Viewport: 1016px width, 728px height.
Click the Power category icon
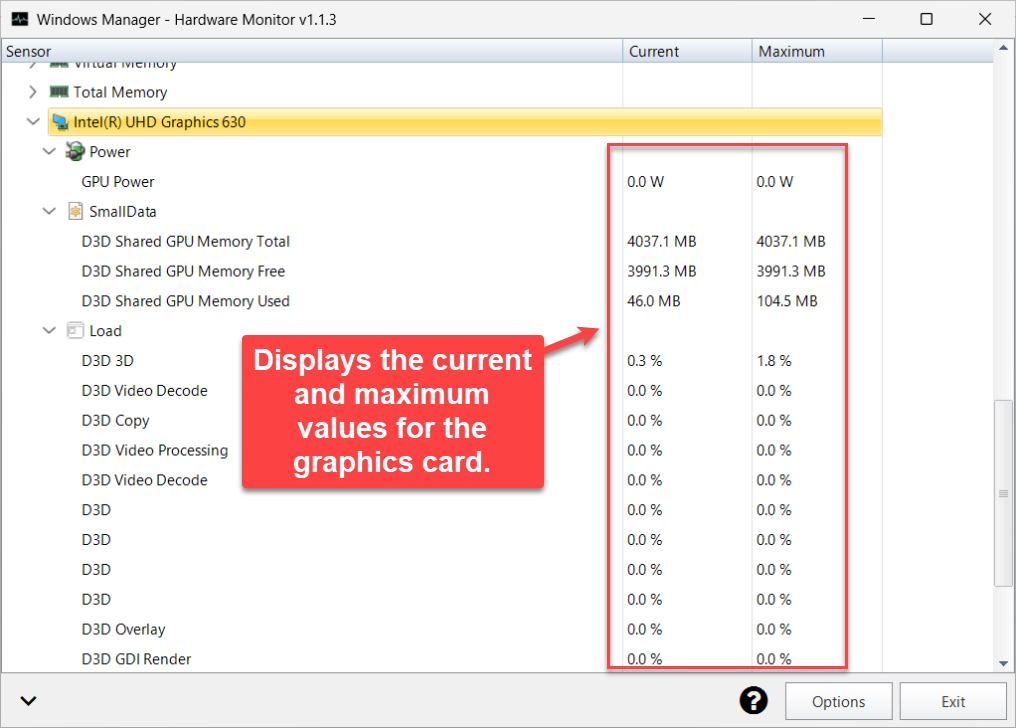click(x=75, y=152)
